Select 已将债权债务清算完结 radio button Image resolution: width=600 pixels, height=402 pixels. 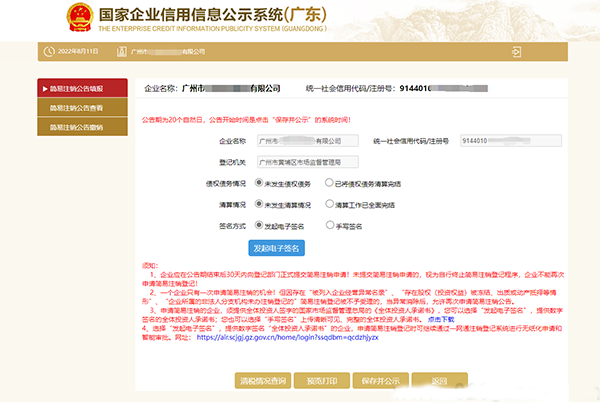[329, 183]
